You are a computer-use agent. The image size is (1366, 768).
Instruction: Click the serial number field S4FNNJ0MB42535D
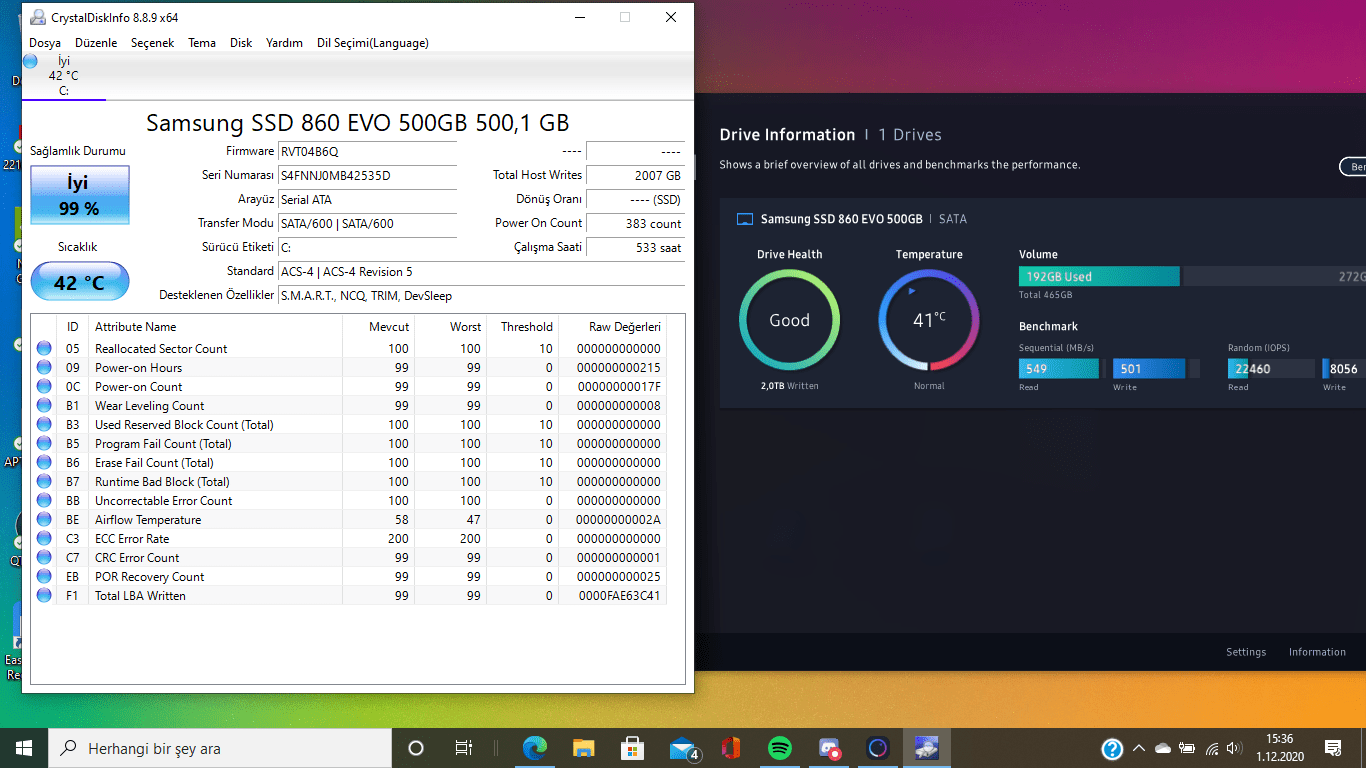[367, 176]
